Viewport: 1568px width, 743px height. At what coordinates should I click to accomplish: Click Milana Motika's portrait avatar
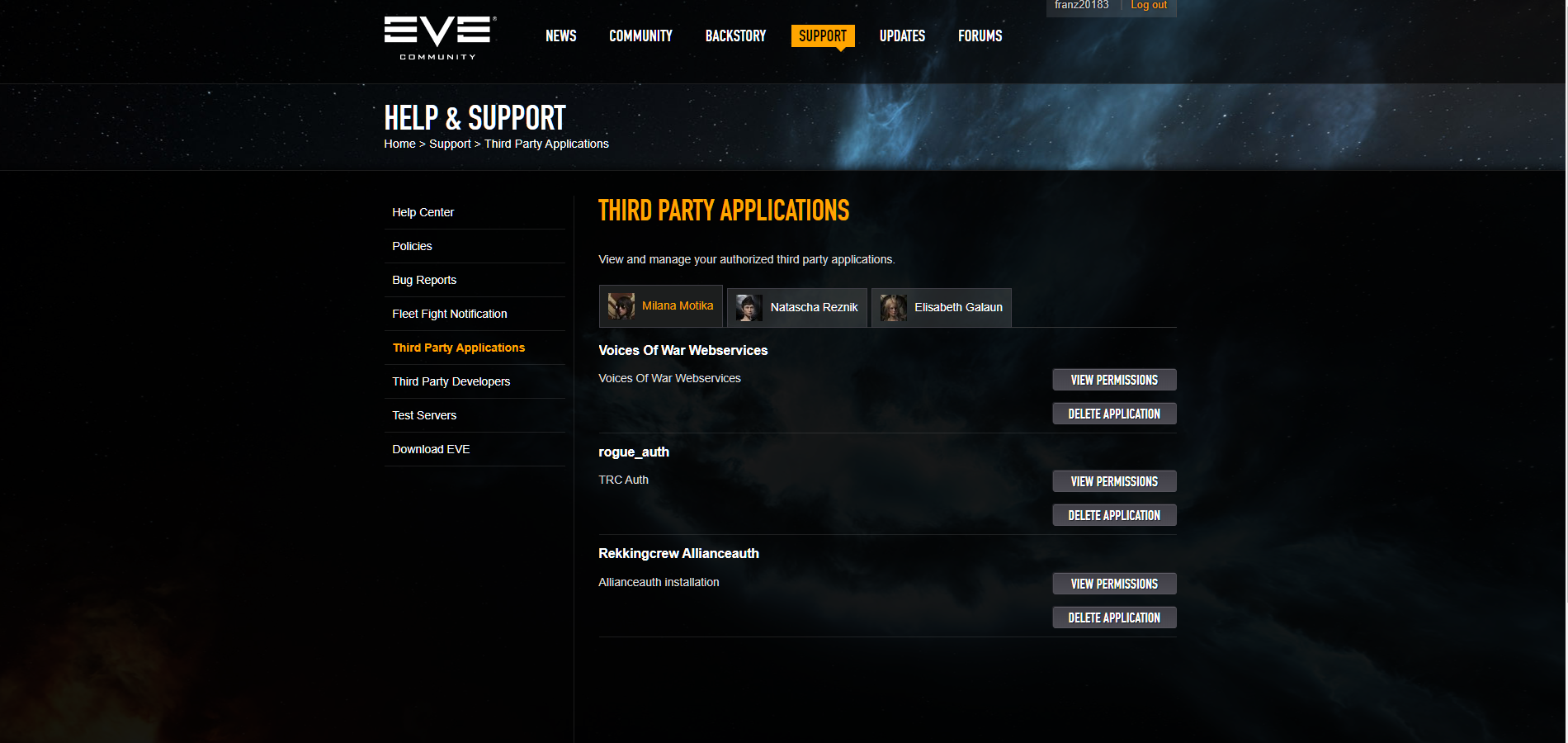621,306
